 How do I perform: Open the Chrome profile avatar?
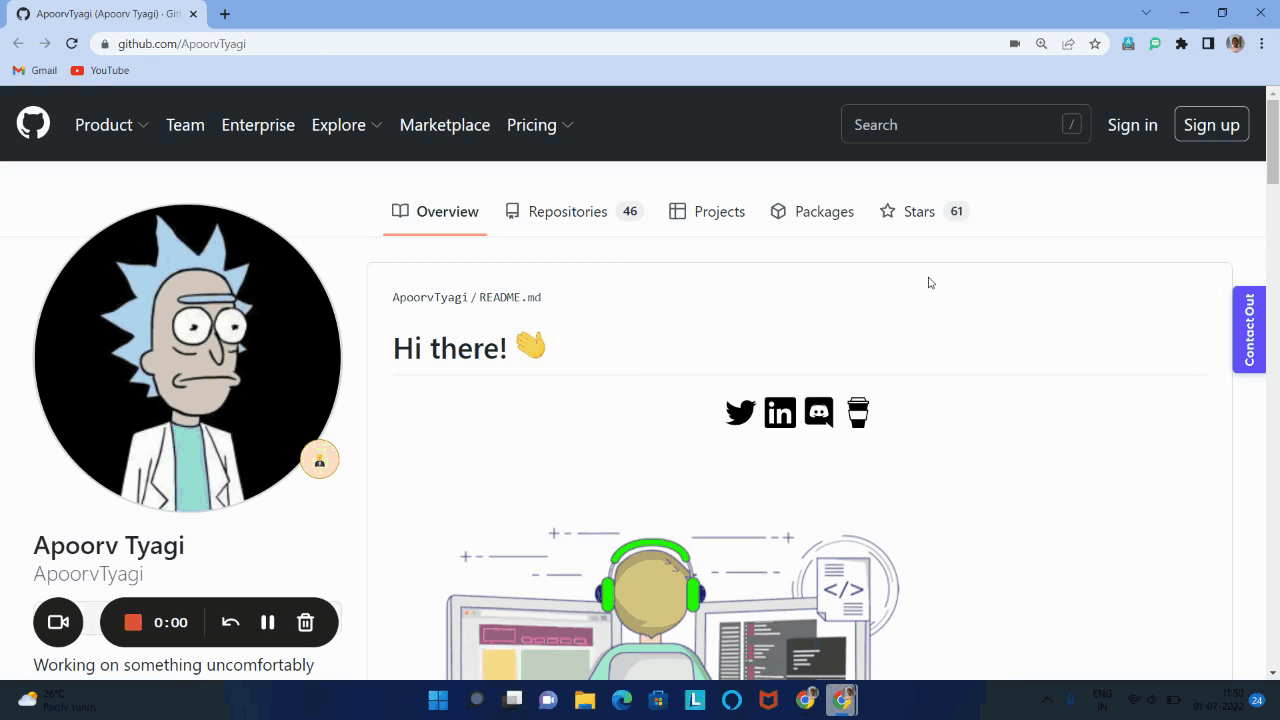point(1235,44)
